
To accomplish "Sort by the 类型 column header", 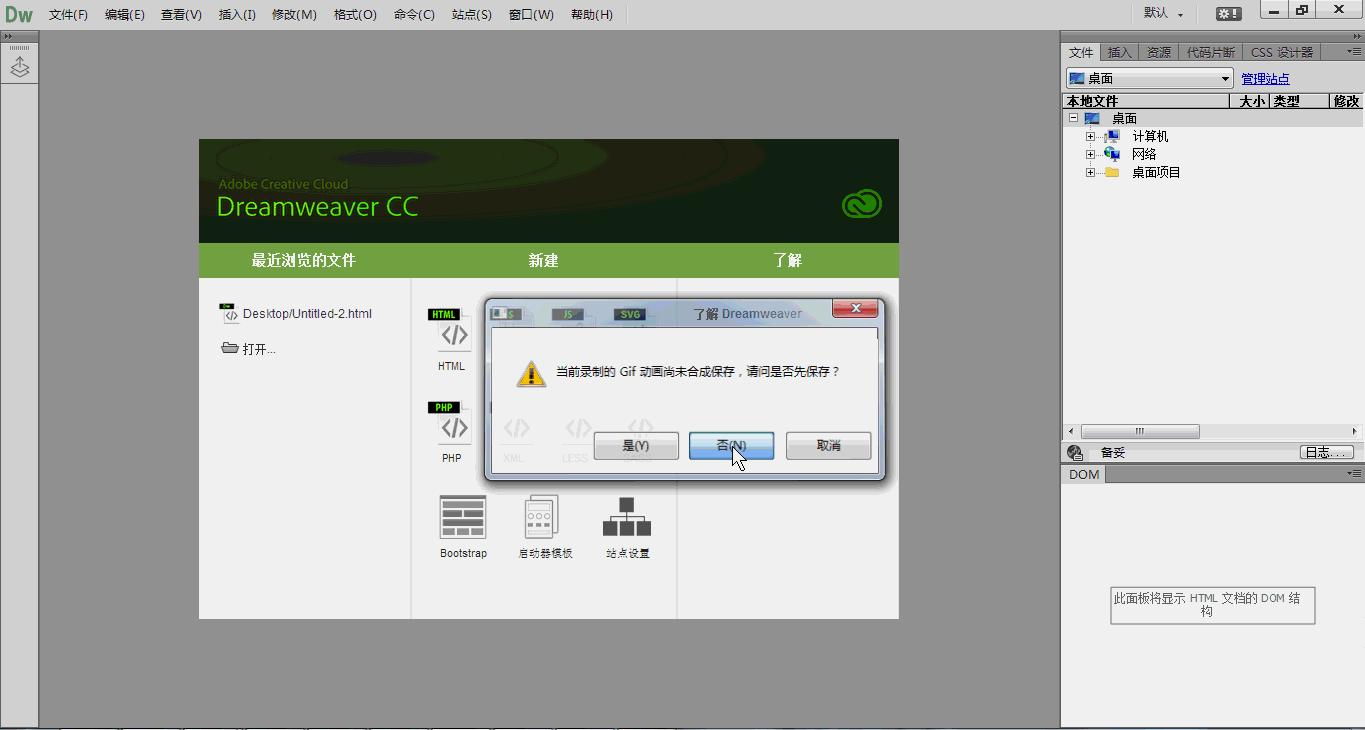I will coord(1300,101).
